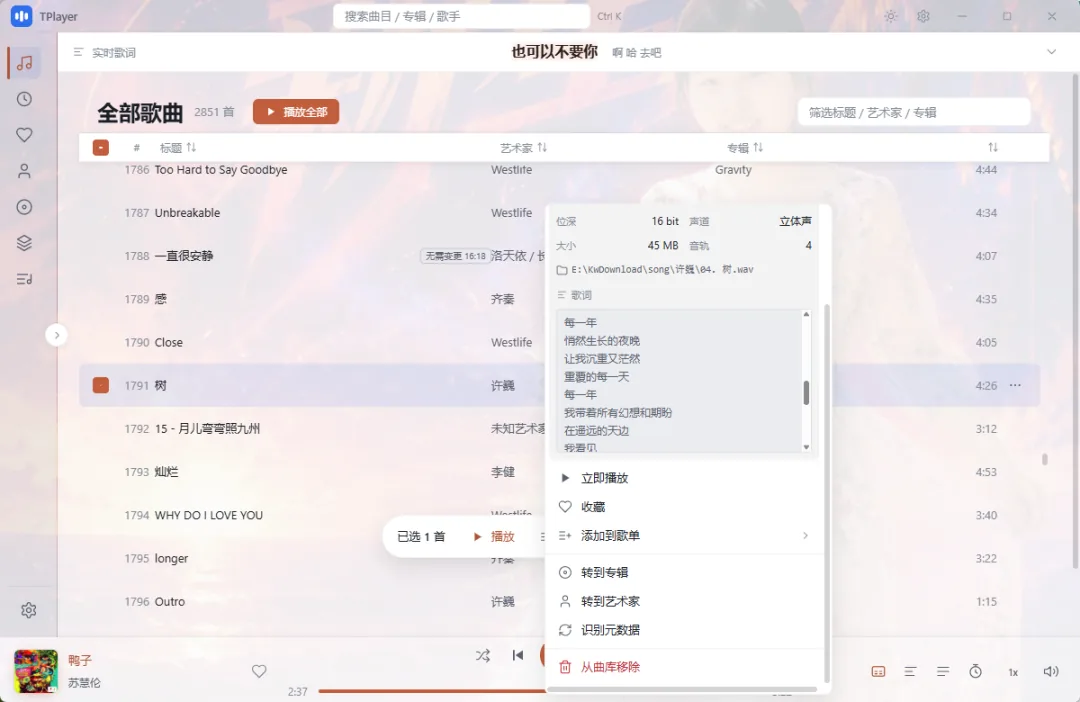Focus the 筛选标题 filter field

914,112
